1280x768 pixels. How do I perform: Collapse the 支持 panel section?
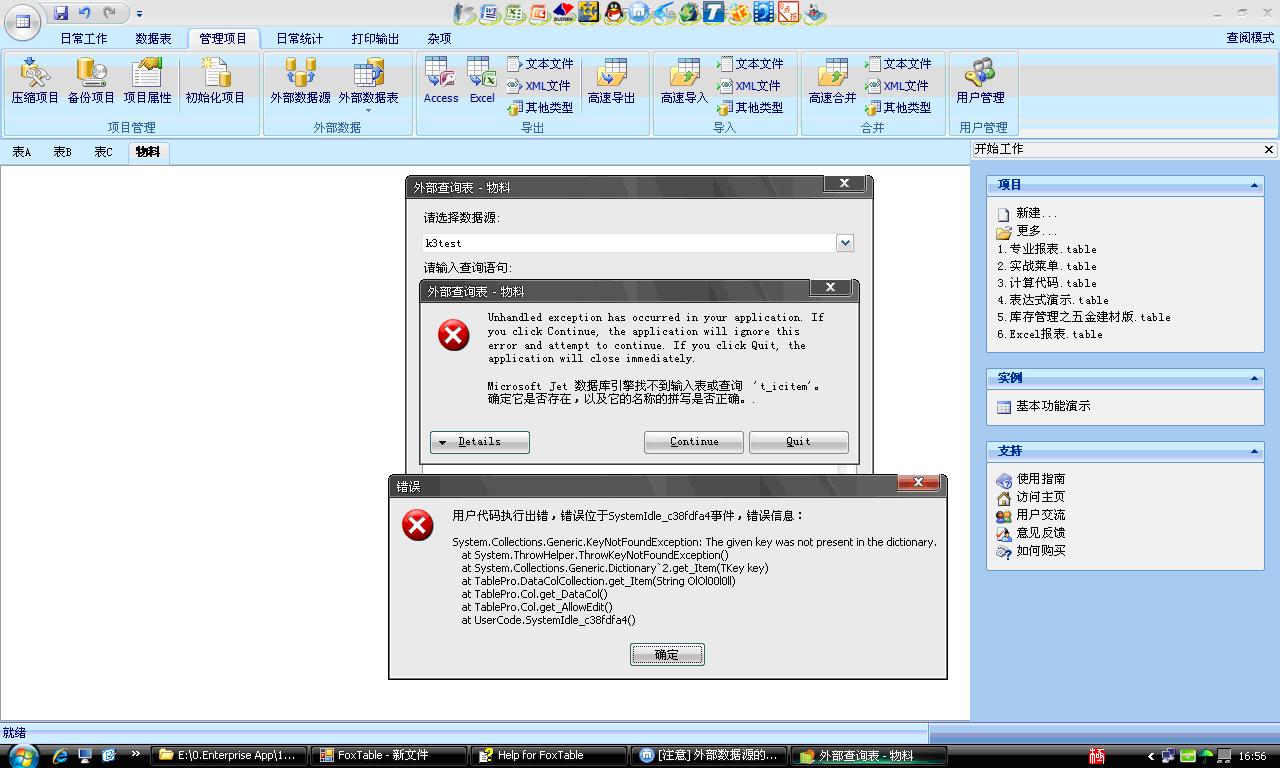(x=1254, y=451)
